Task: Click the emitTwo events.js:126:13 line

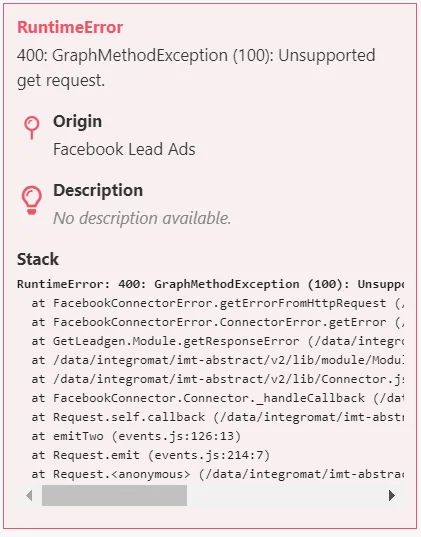Action: pos(136,436)
